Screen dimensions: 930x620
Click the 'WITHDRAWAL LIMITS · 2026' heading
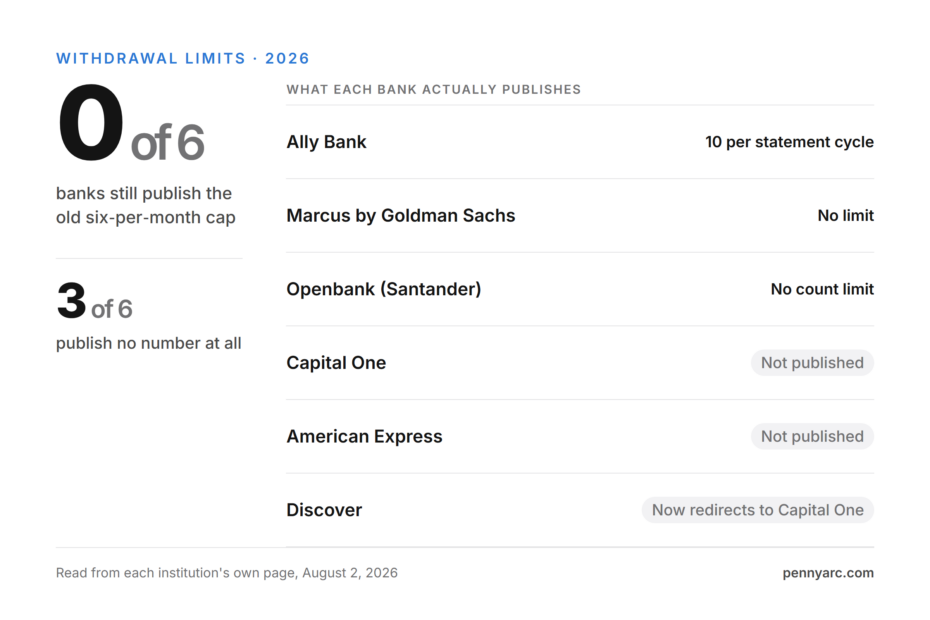[x=183, y=58]
